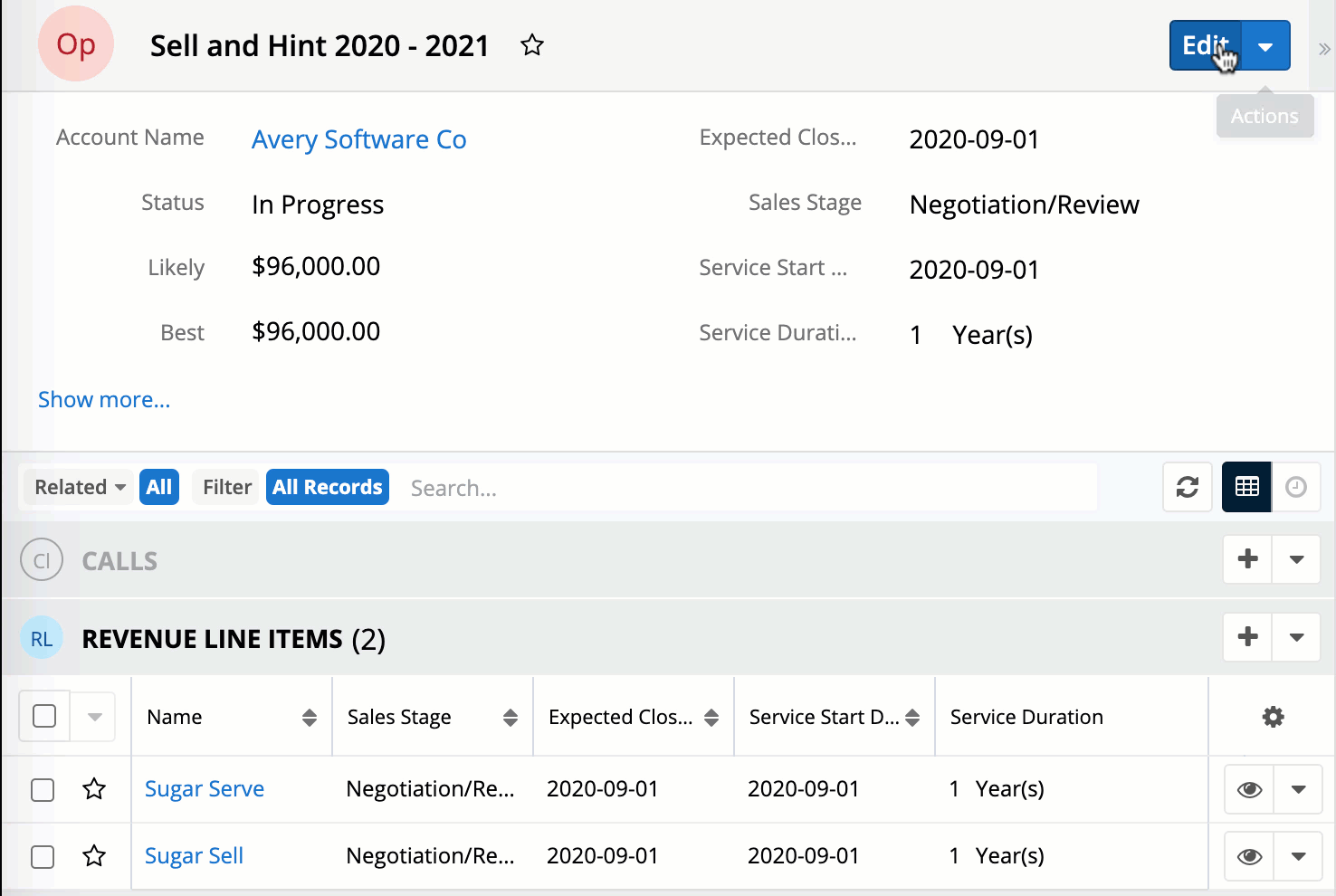Mark opportunity as favorite with header star
The image size is (1336, 896).
[532, 45]
